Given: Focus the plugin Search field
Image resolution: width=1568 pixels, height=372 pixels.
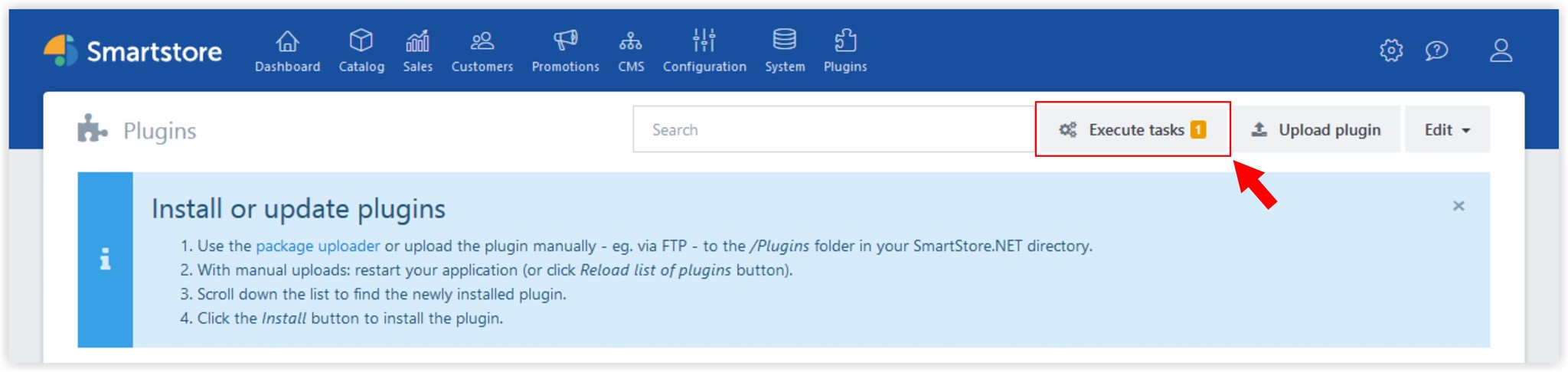Looking at the screenshot, I should point(835,129).
